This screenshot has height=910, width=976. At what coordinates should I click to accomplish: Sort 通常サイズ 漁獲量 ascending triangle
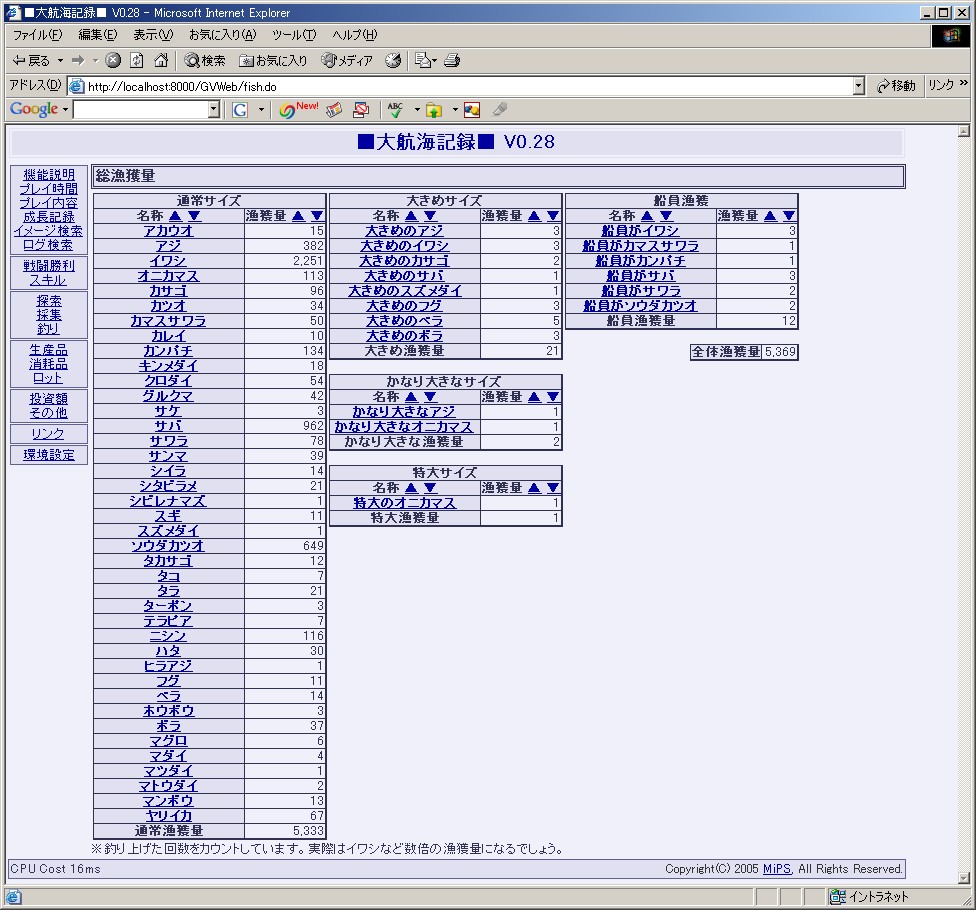point(298,216)
